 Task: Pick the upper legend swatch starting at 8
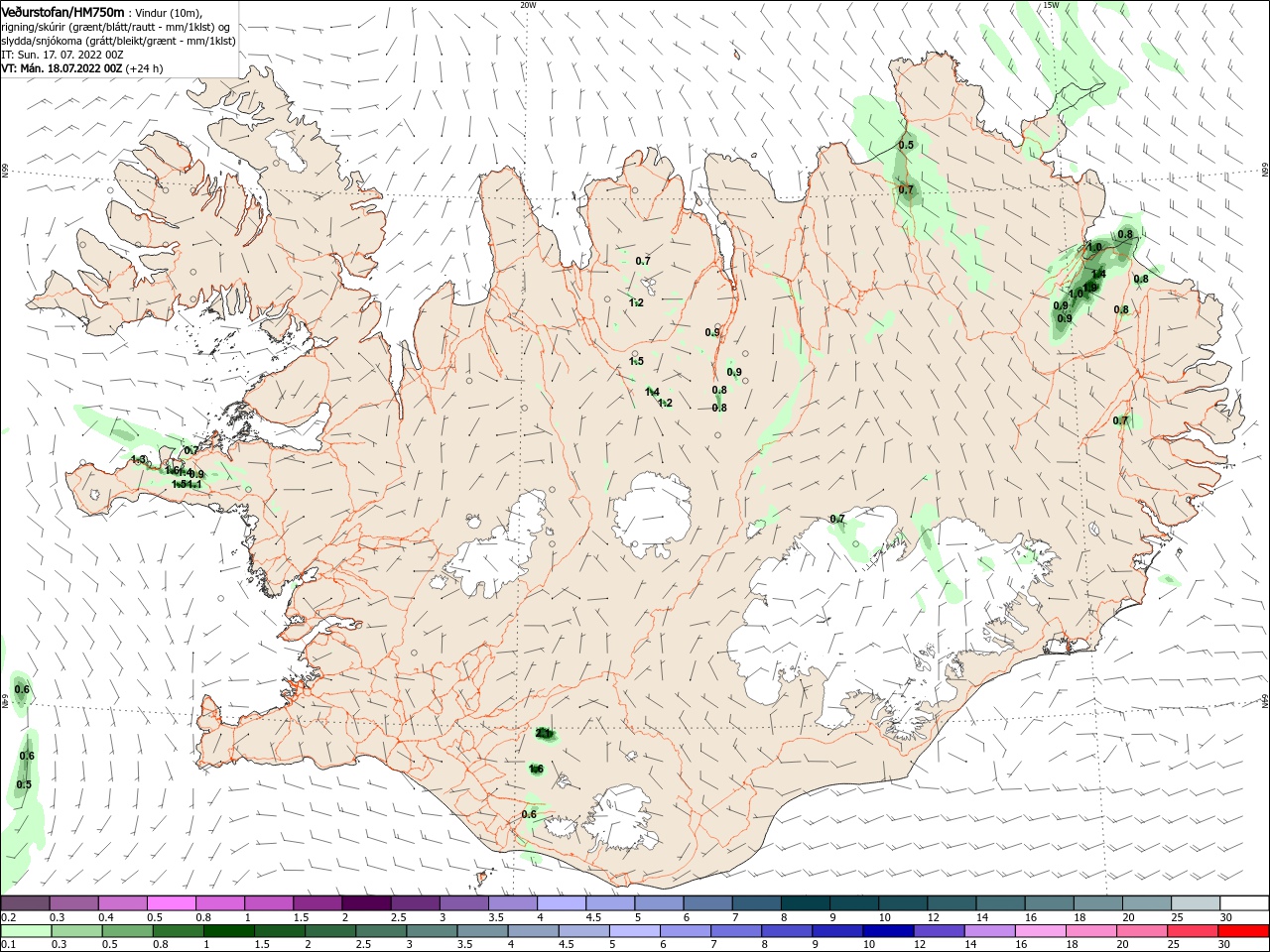pyautogui.click(x=806, y=903)
